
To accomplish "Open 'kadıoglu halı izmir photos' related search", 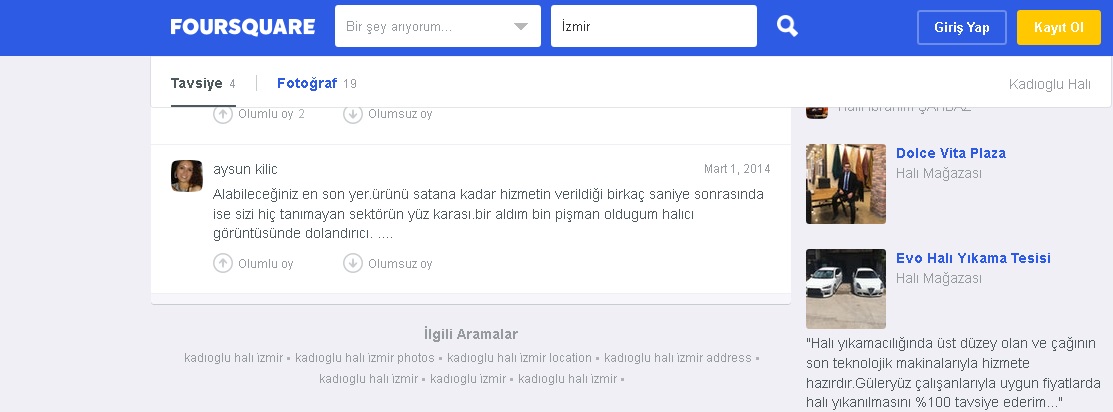I will click(365, 358).
